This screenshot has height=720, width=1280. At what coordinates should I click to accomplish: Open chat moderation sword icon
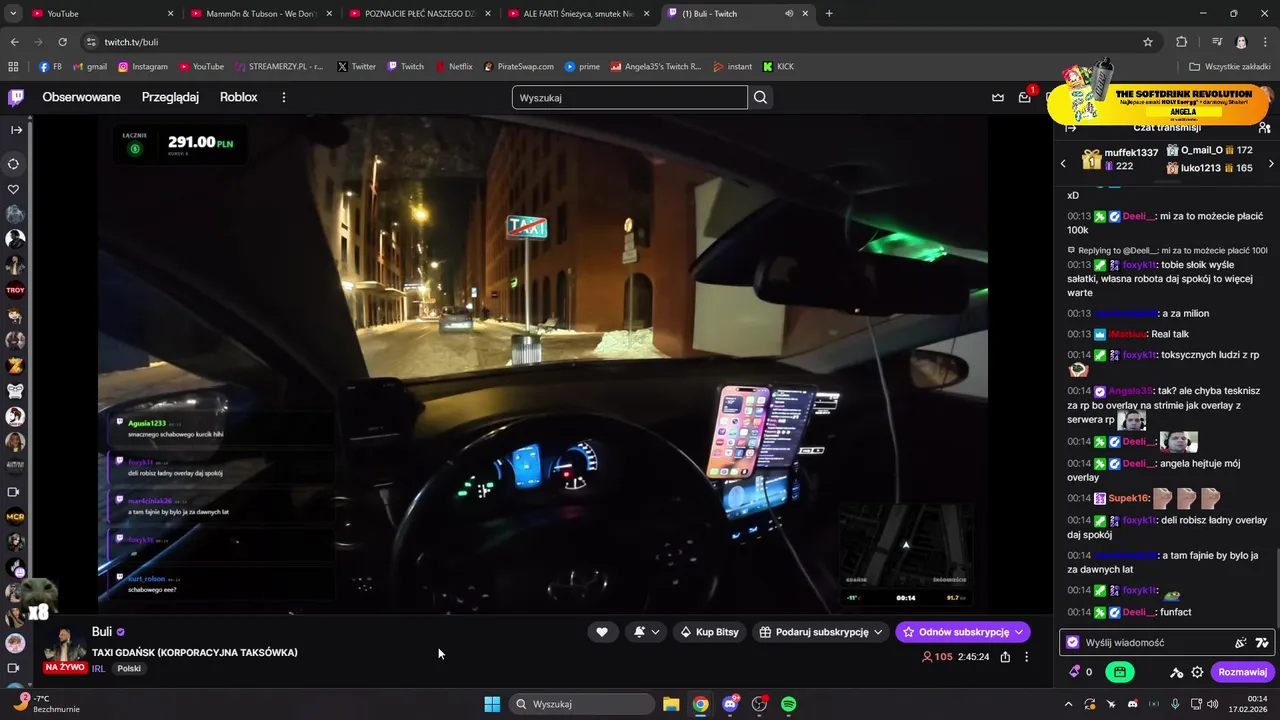1177,672
